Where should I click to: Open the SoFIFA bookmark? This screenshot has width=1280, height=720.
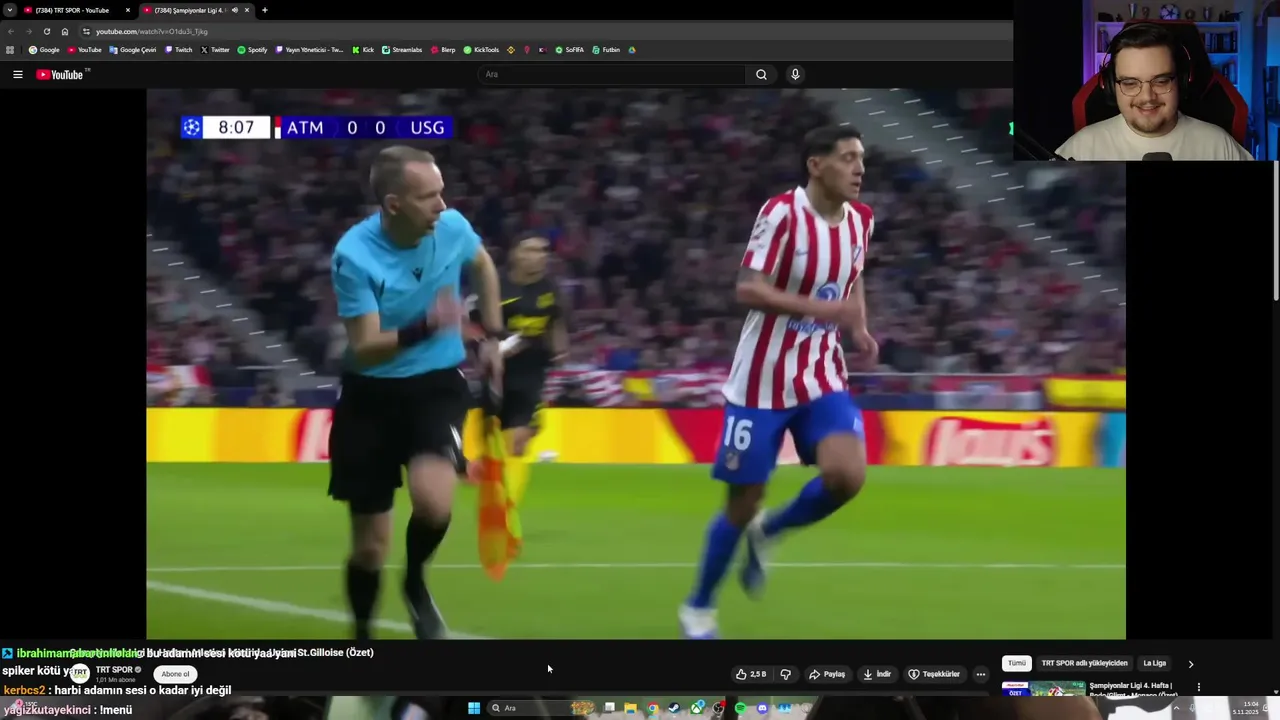(570, 49)
